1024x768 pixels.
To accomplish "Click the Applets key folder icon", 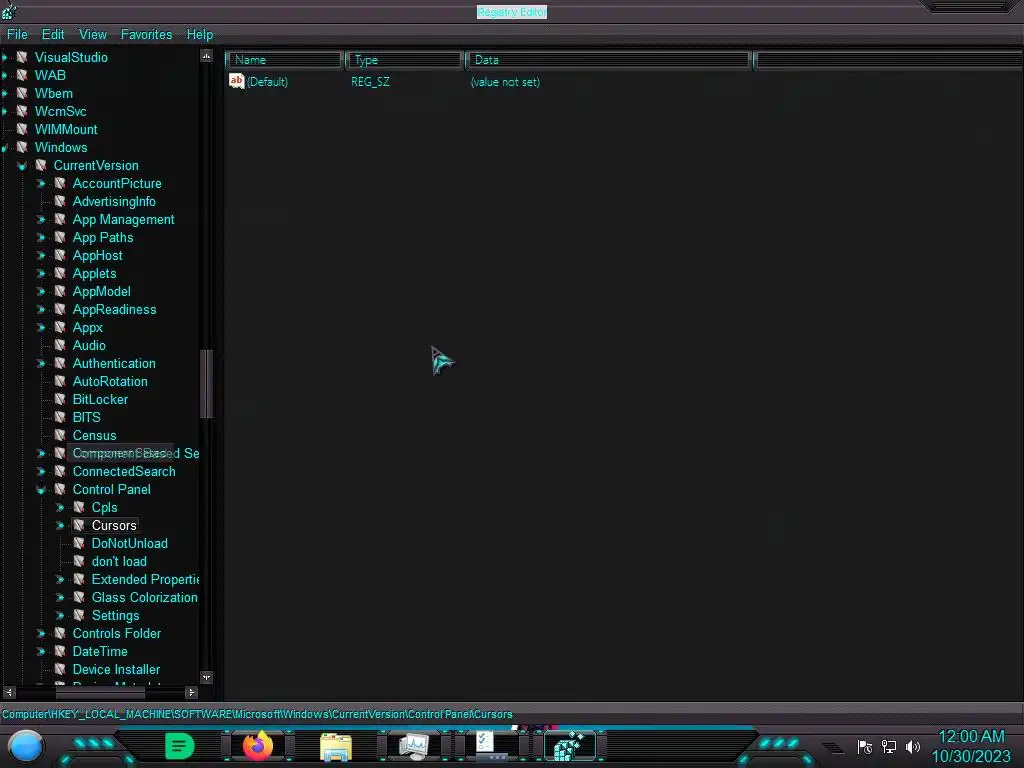I will click(x=60, y=273).
